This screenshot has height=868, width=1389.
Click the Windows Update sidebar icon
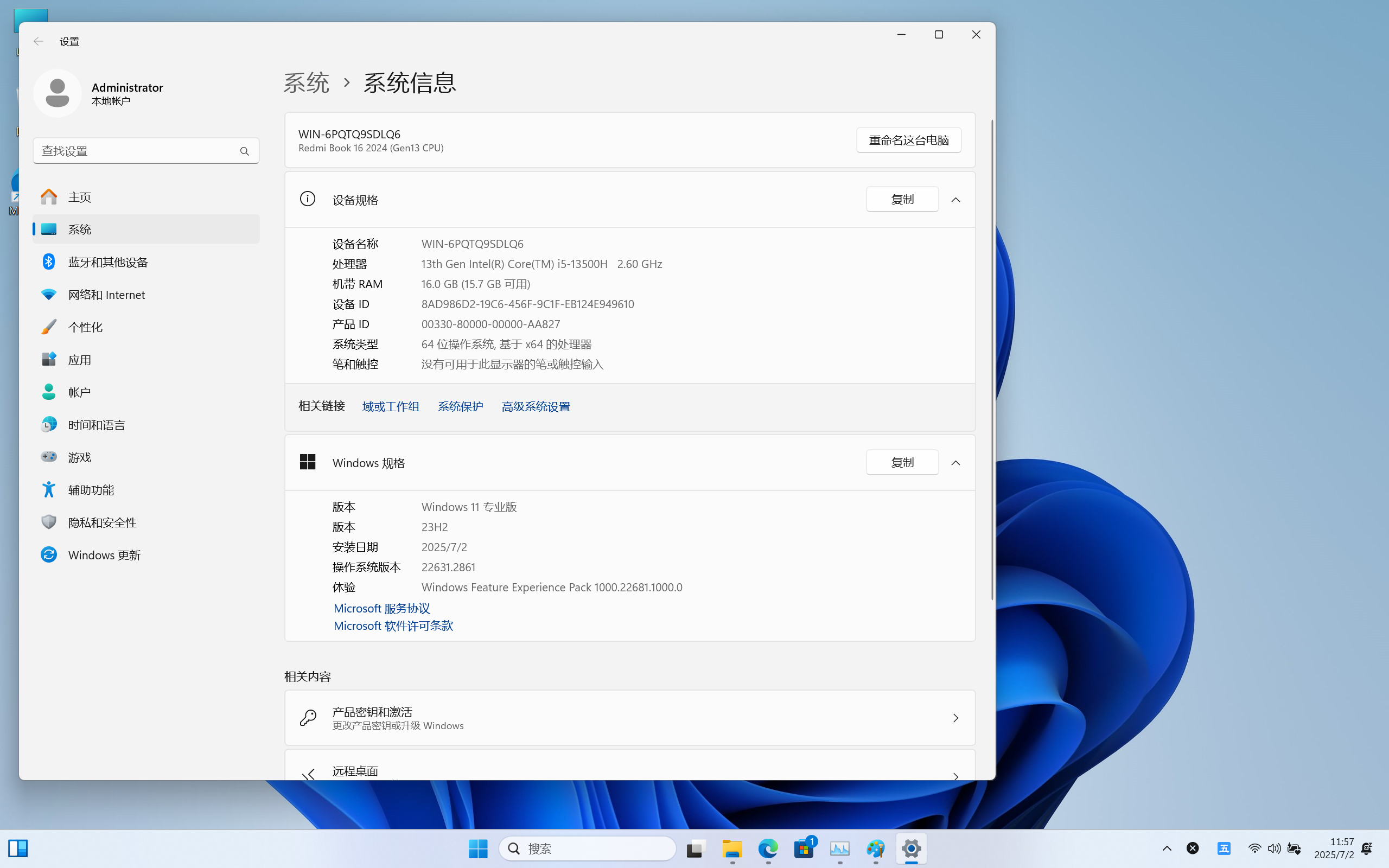[x=49, y=554]
